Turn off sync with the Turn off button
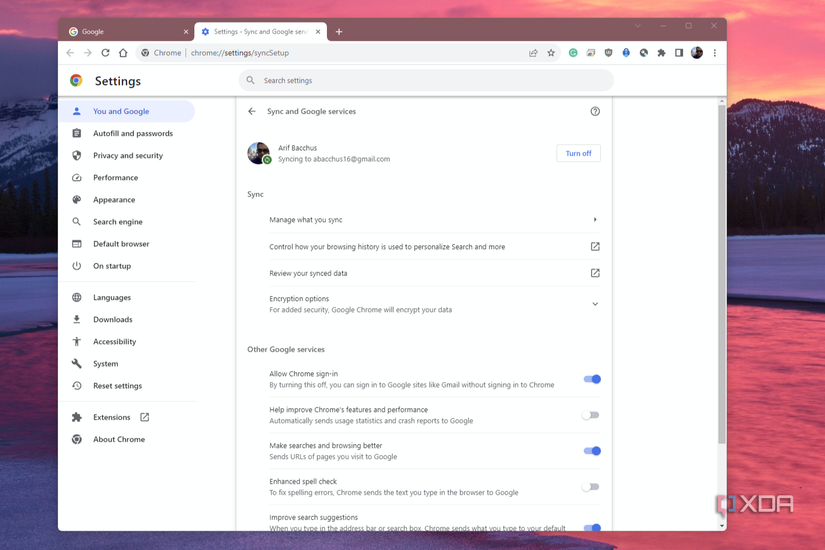Screen dimensions: 825x550 (x=578, y=153)
